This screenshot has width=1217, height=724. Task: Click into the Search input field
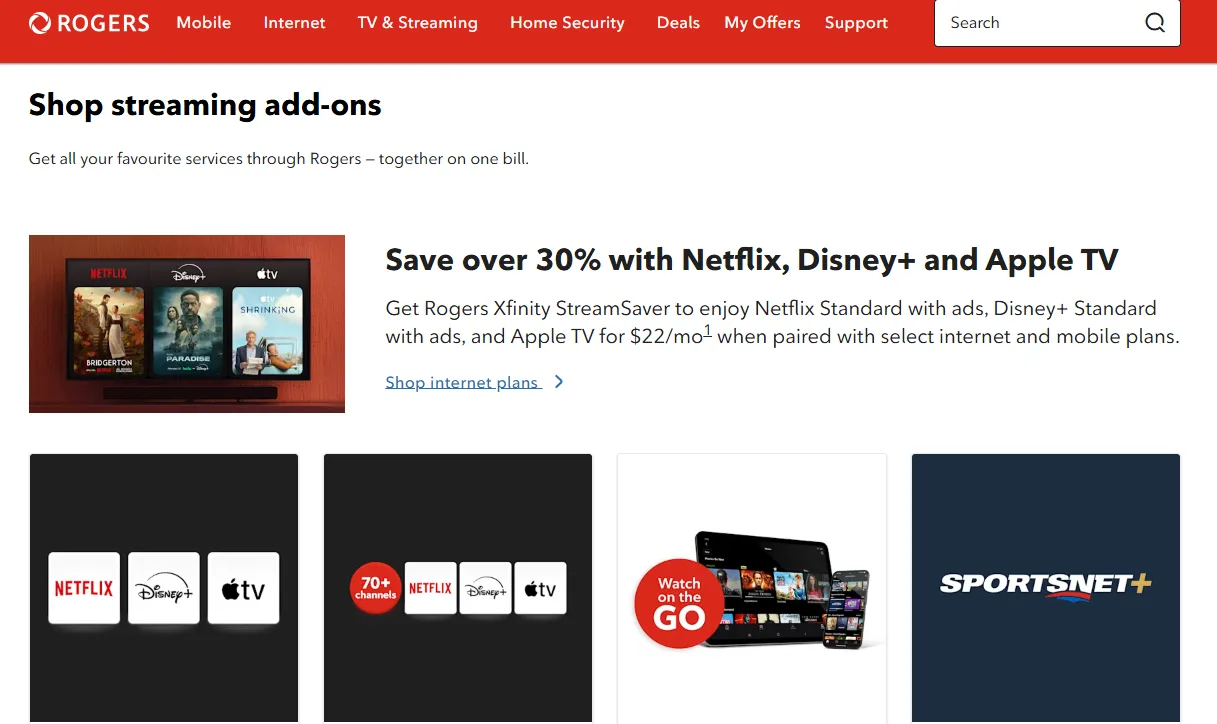(1040, 23)
